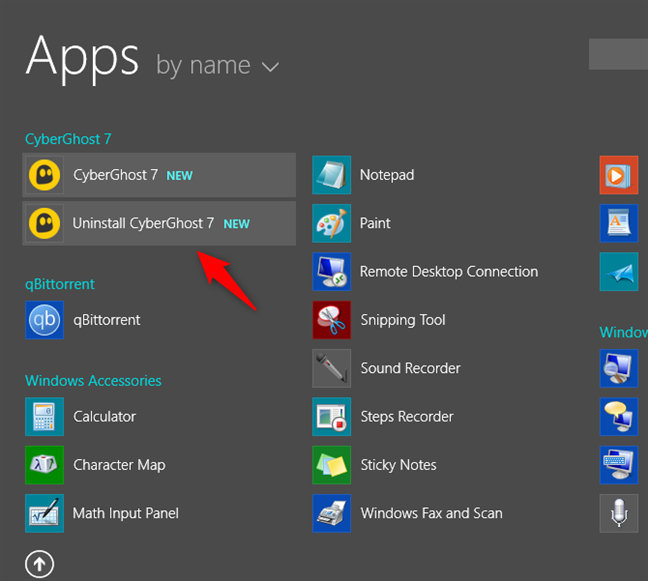Image resolution: width=648 pixels, height=581 pixels.
Task: Open the CyberGhost 7 app icon
Action: [45, 175]
